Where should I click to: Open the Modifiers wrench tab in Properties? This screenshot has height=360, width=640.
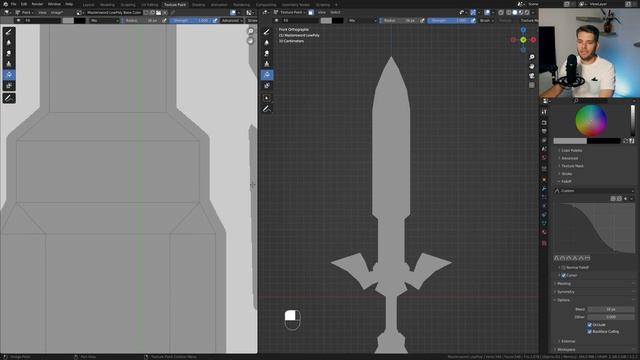(544, 188)
